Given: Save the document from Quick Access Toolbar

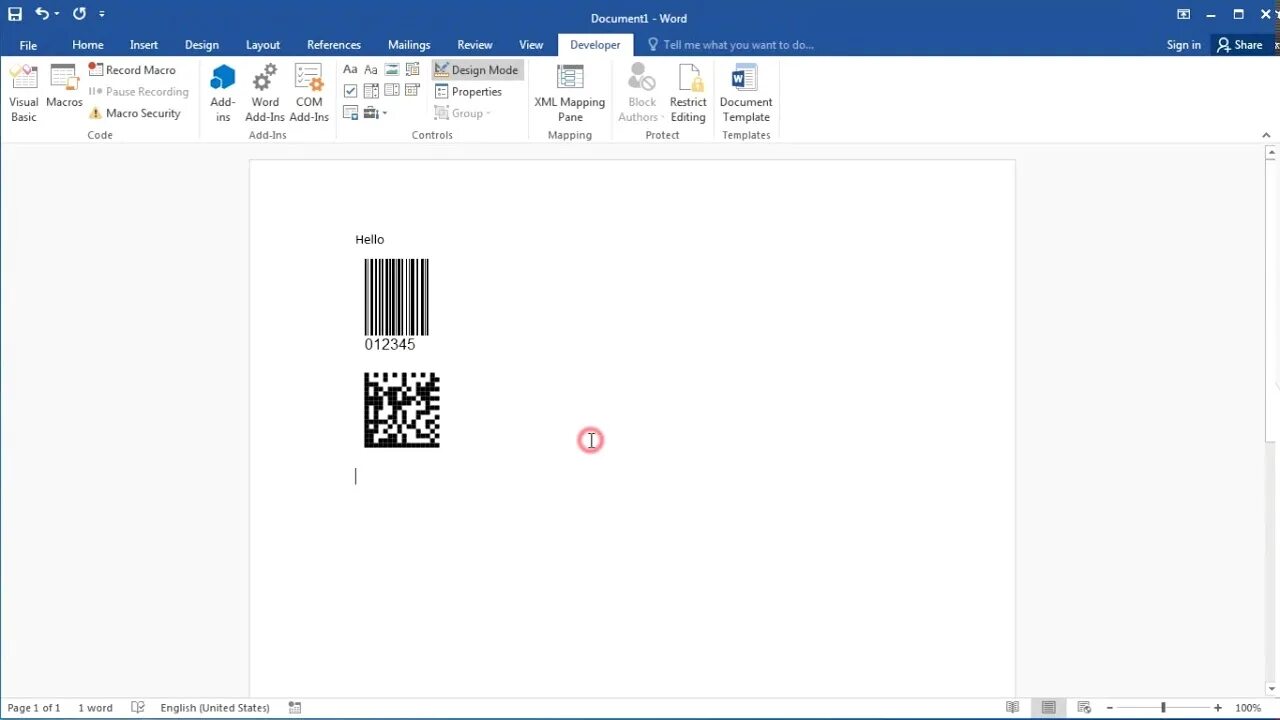Looking at the screenshot, I should (15, 14).
